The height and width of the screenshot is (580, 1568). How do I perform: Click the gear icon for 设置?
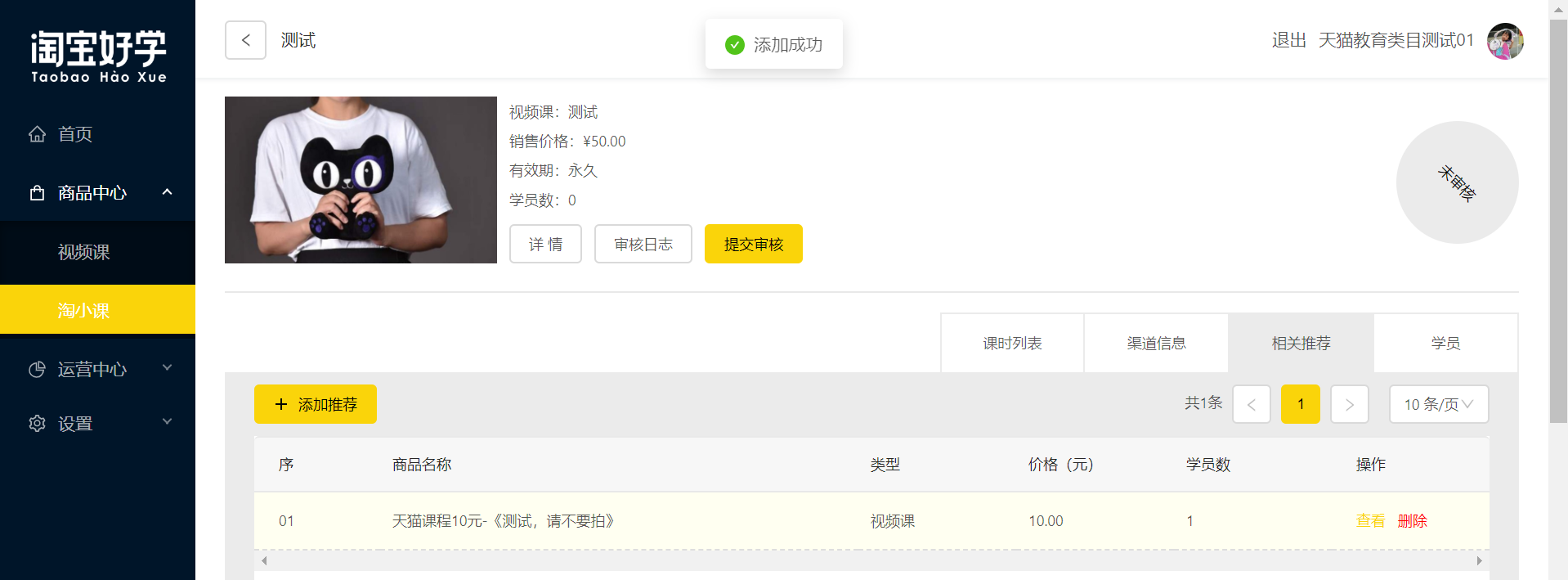pyautogui.click(x=37, y=424)
